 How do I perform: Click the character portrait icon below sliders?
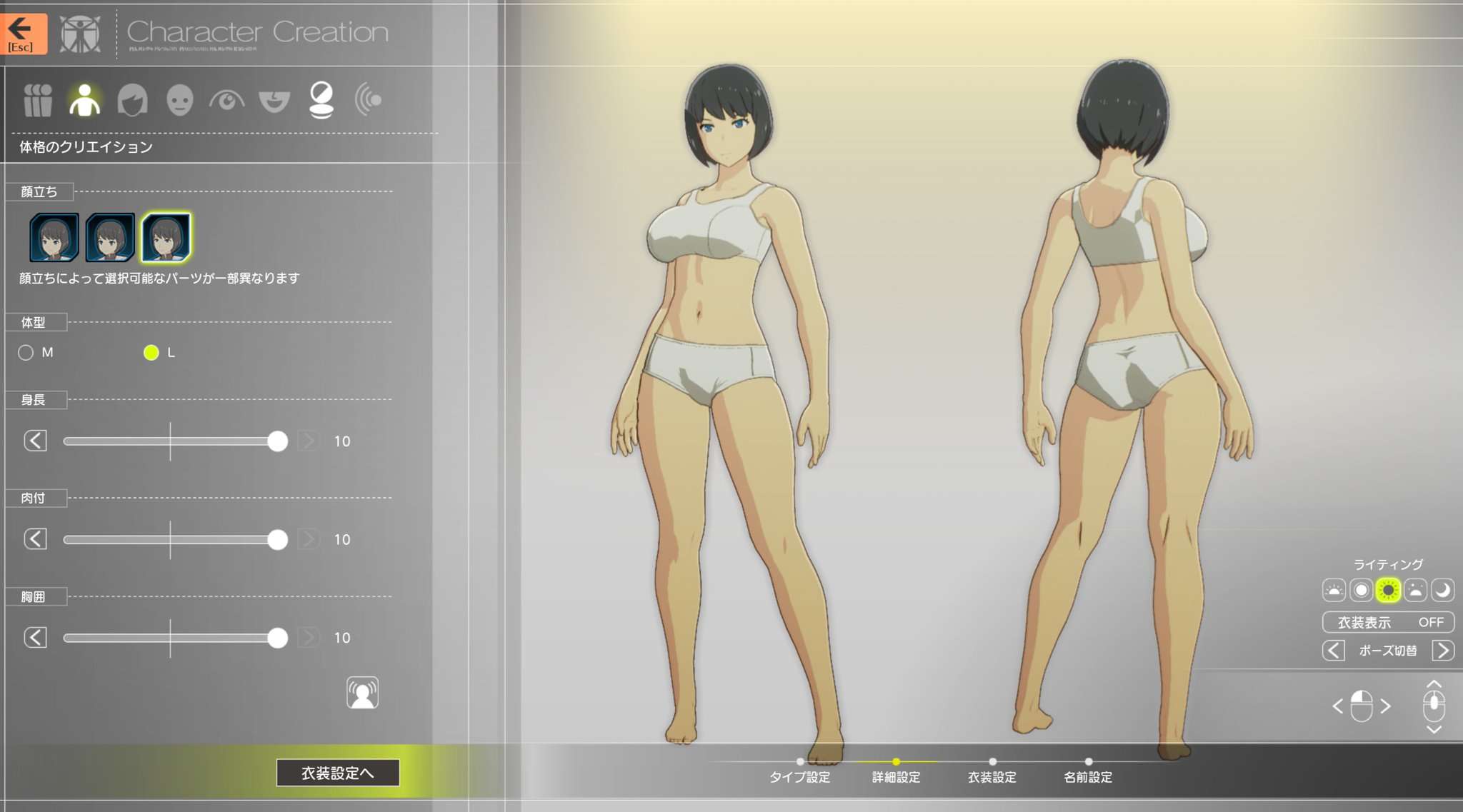(x=362, y=693)
